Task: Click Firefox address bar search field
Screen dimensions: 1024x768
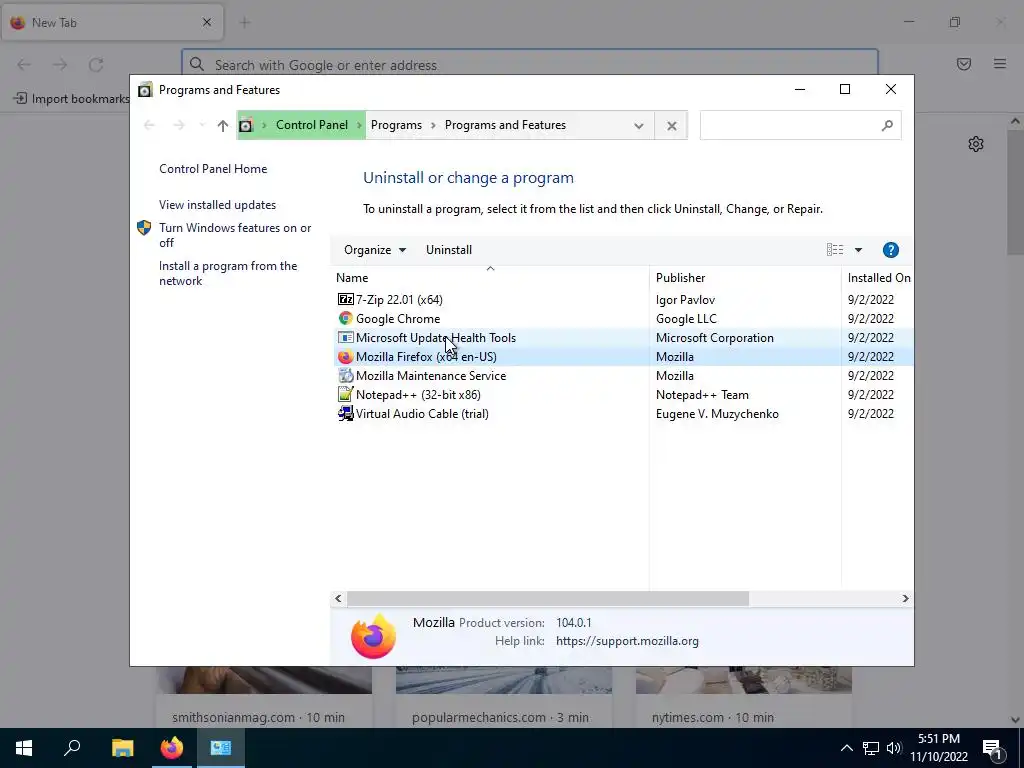Action: tap(530, 65)
